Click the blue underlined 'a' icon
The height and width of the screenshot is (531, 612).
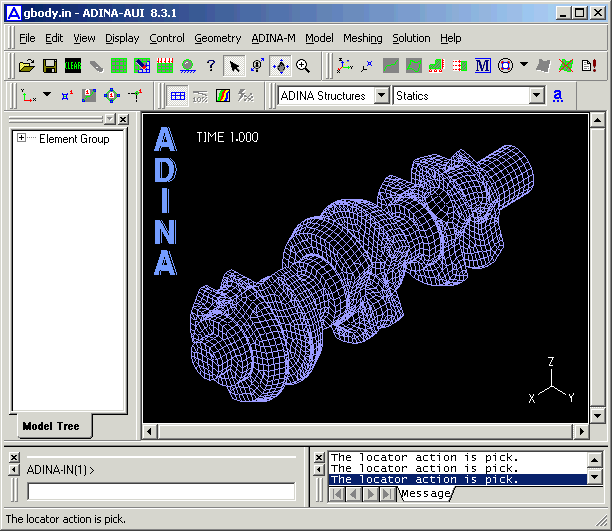click(x=558, y=95)
